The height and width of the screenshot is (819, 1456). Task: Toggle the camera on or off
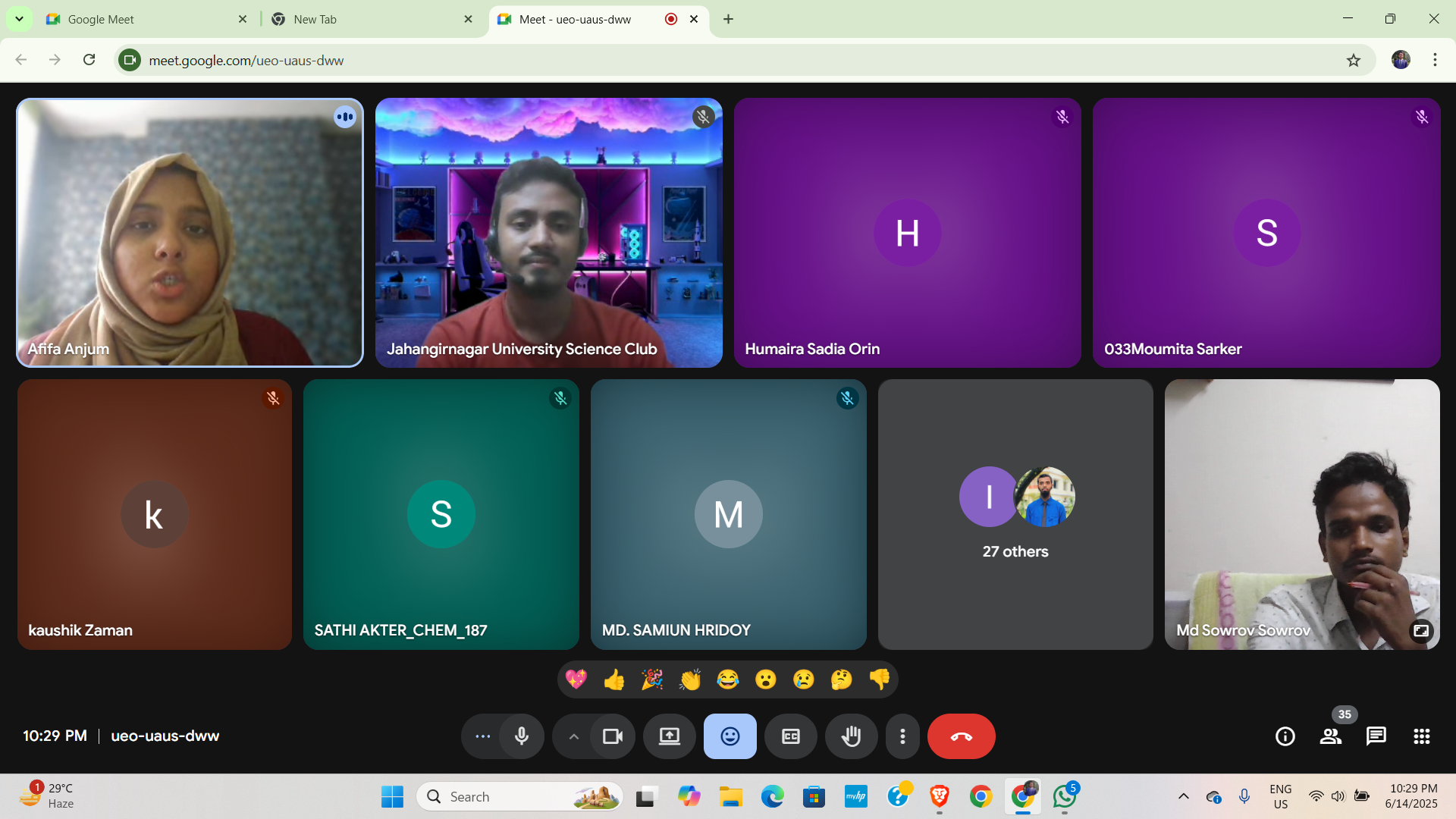tap(612, 736)
